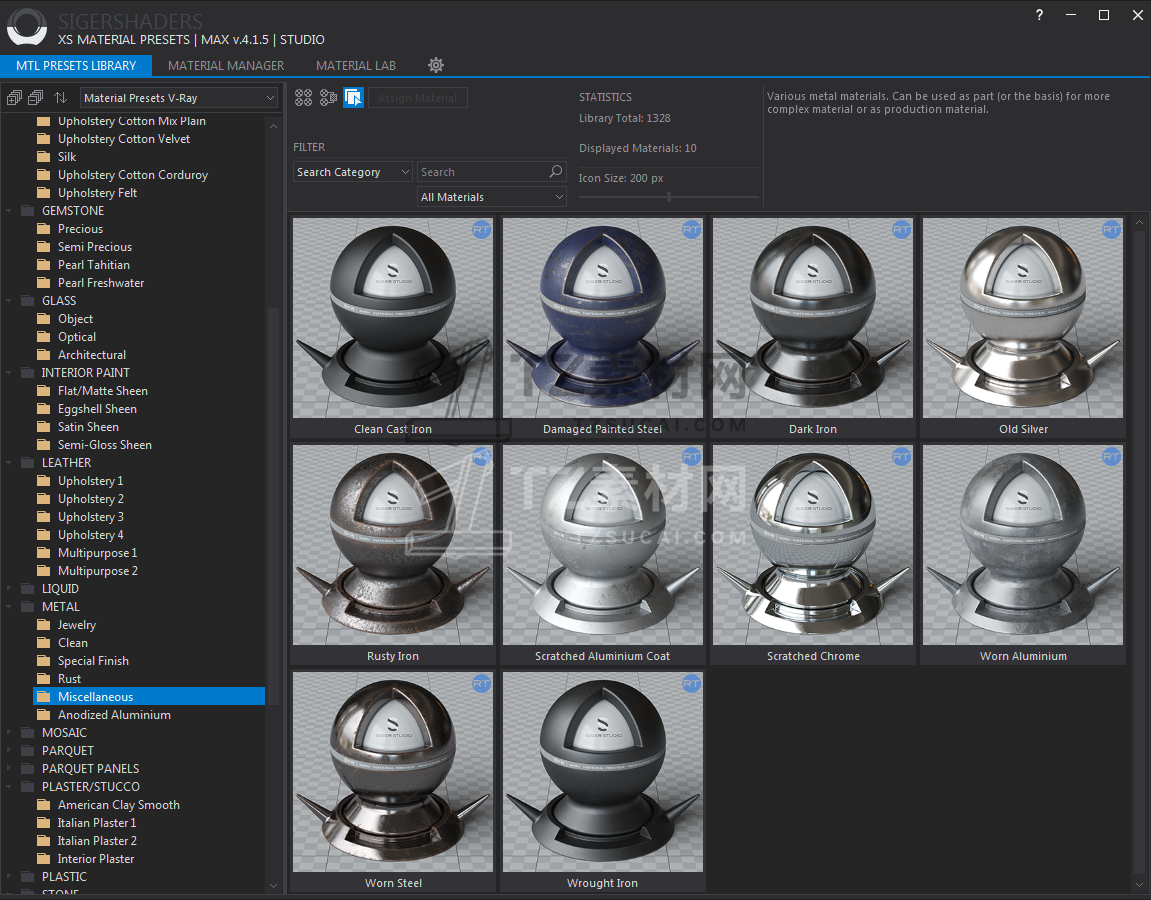1151x900 pixels.
Task: Switch to the MATERIAL MANAGER tab
Action: pos(226,66)
